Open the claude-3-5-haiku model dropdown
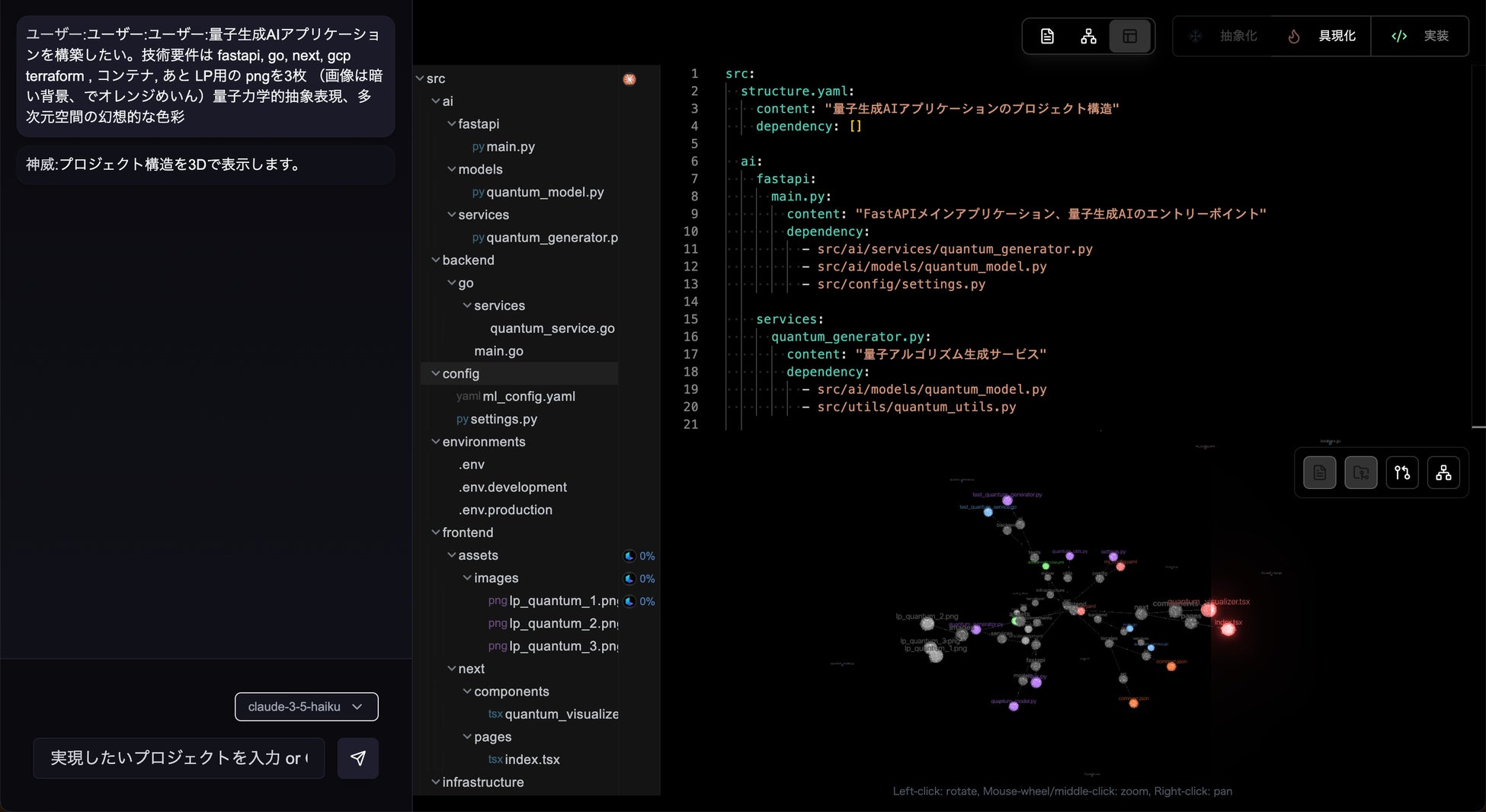The height and width of the screenshot is (812, 1486). pos(306,707)
